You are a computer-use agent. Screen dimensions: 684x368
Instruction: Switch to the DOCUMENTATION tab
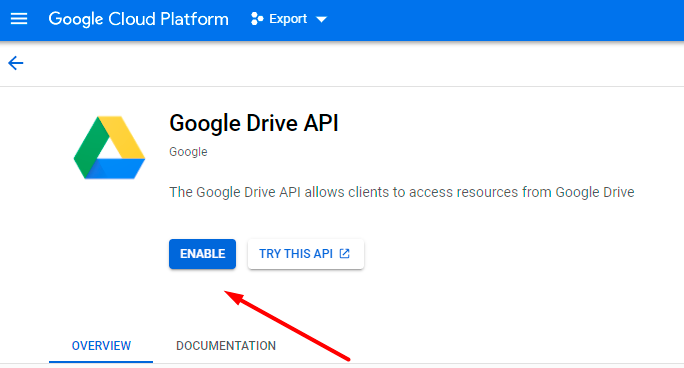226,346
